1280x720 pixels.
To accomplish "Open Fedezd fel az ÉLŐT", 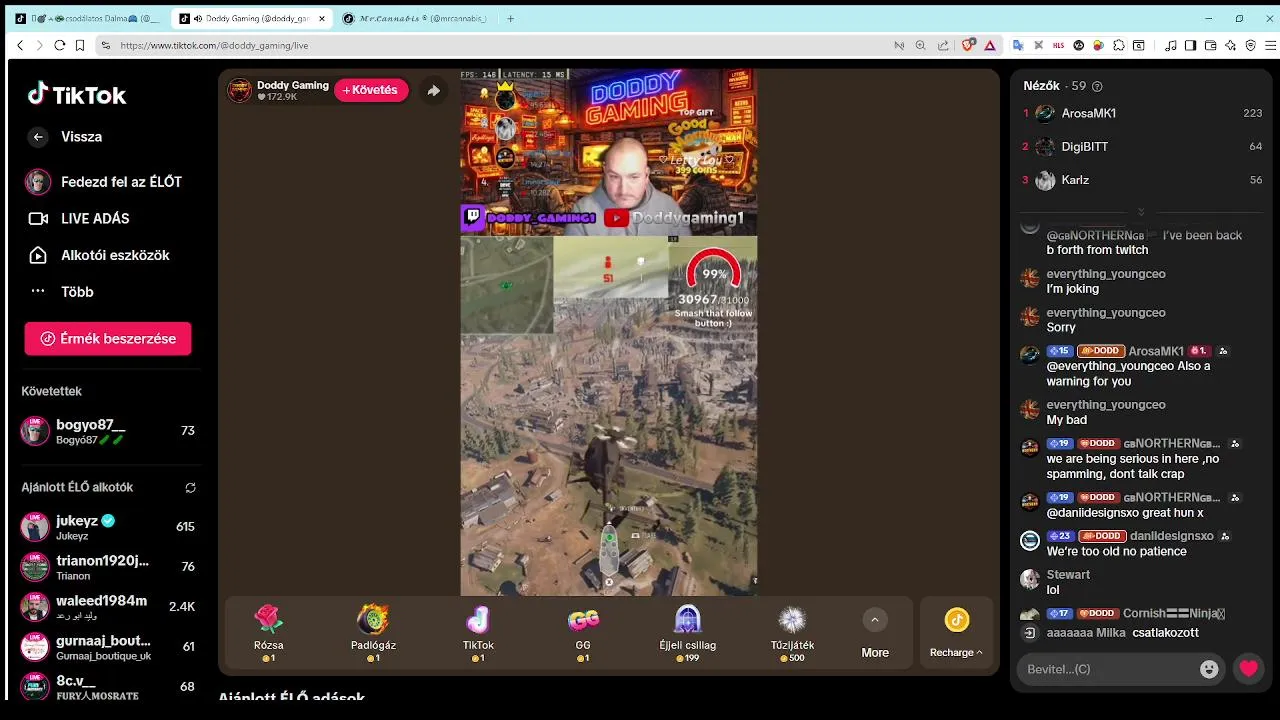I will pos(104,182).
